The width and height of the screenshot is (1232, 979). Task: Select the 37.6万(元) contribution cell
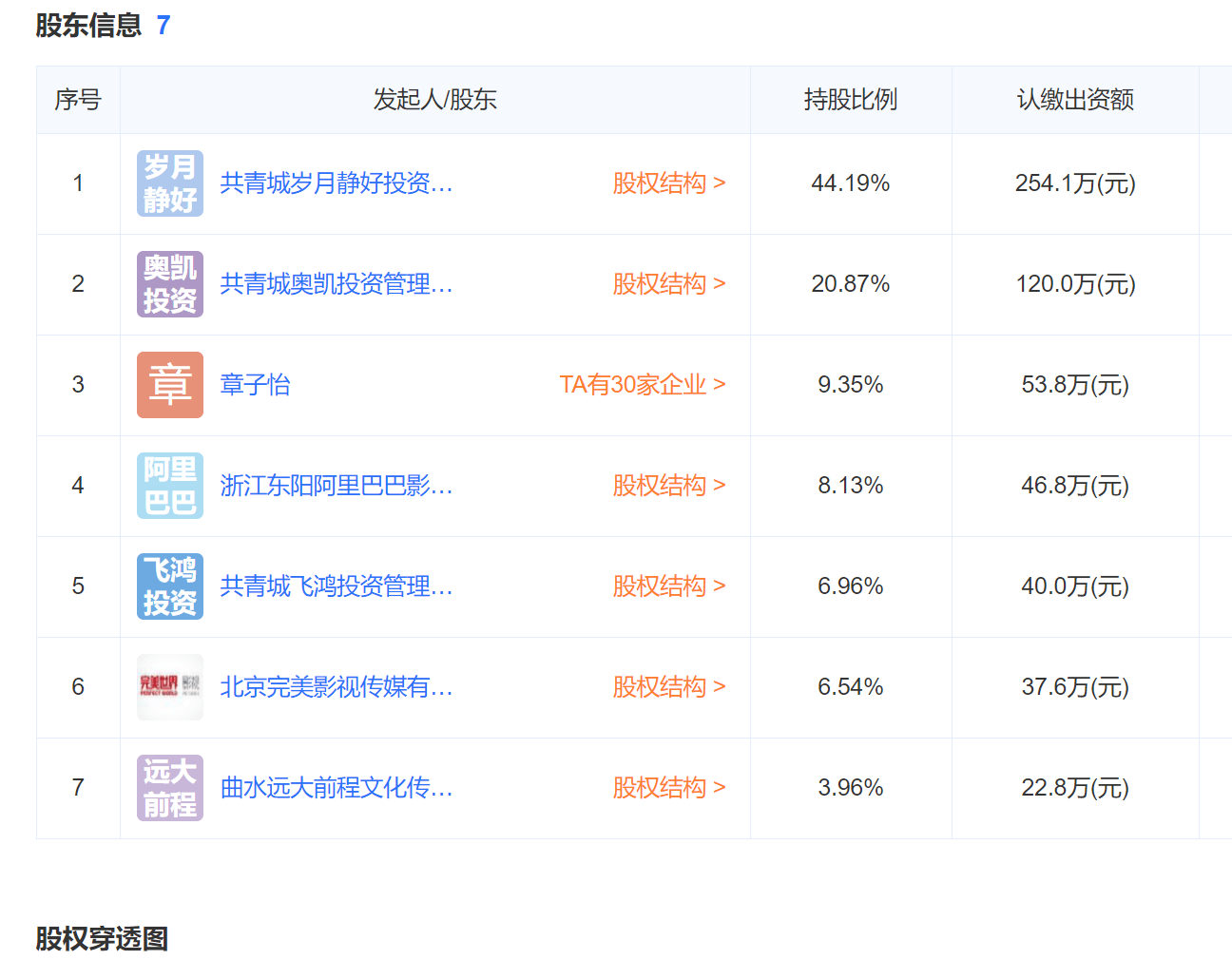(1075, 687)
